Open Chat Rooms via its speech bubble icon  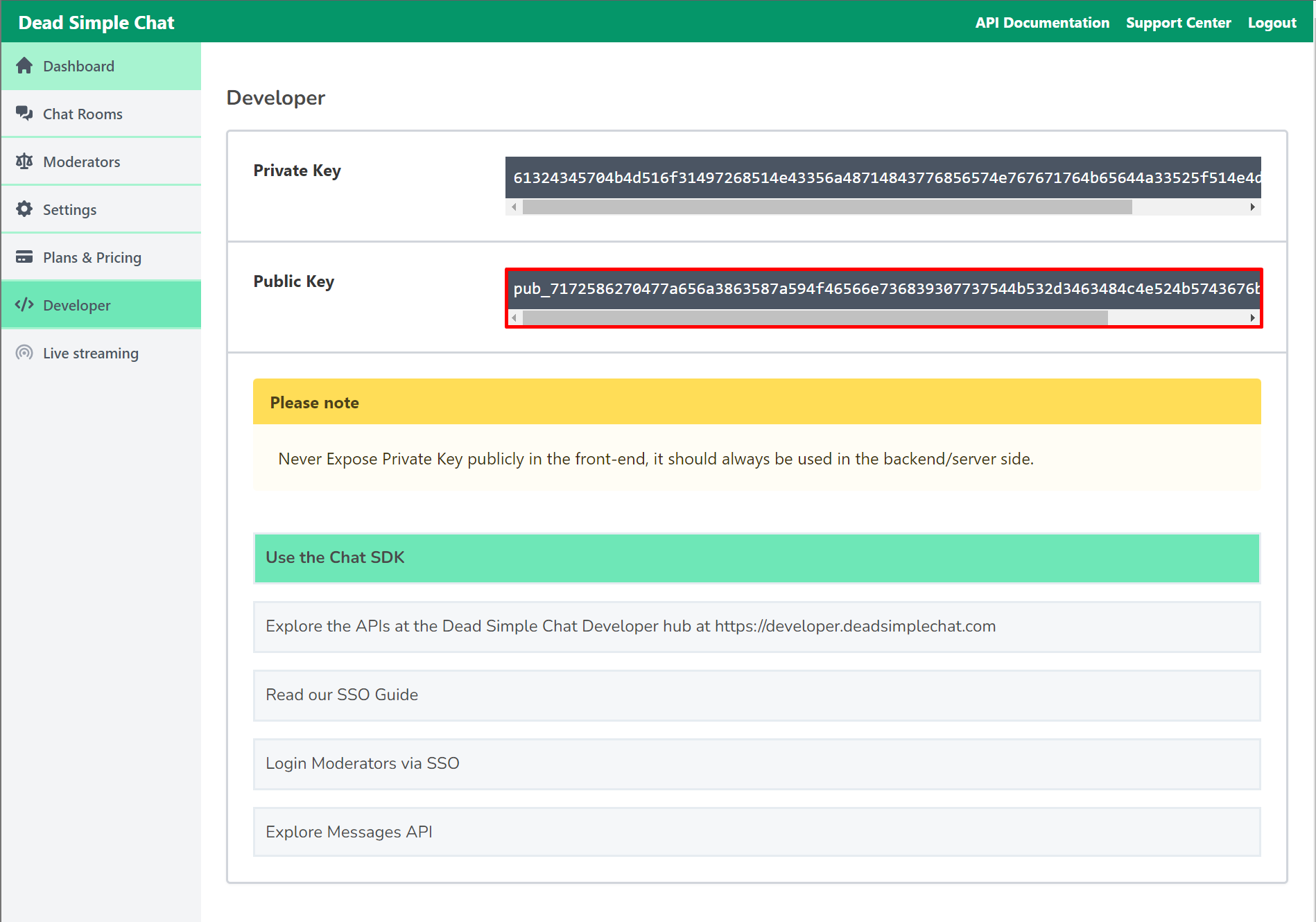coord(25,113)
